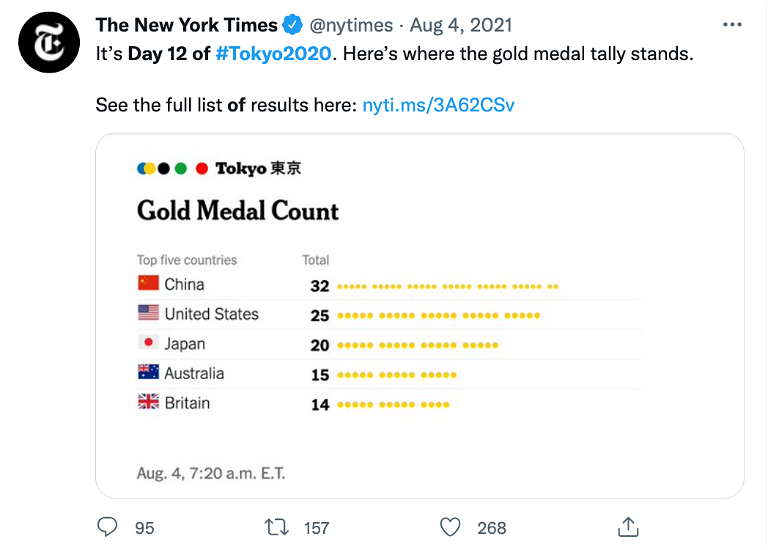Open the Aug 4, 2021 timestamp
This screenshot has height=550, width=768.
click(x=461, y=25)
